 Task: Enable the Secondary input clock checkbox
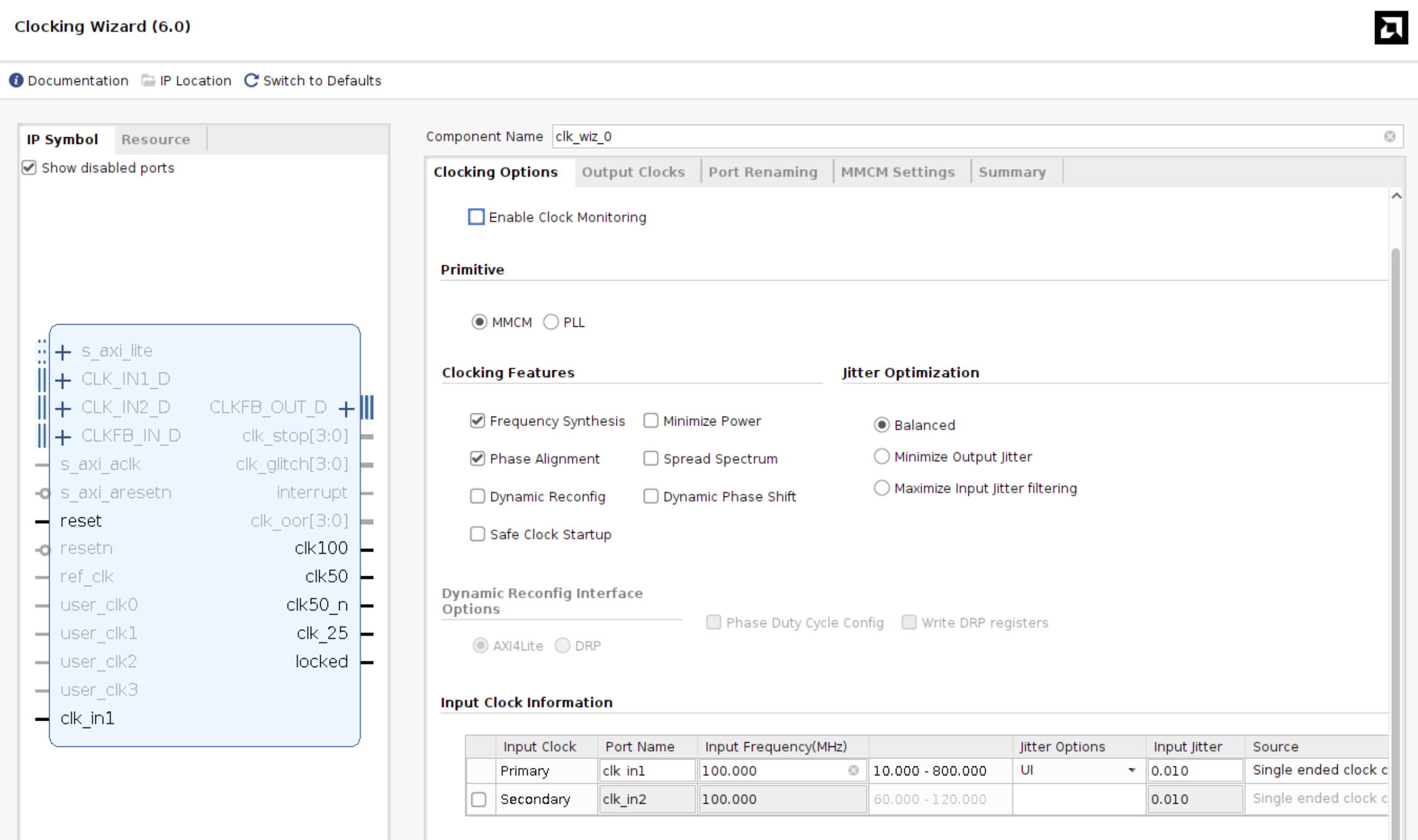[x=478, y=799]
